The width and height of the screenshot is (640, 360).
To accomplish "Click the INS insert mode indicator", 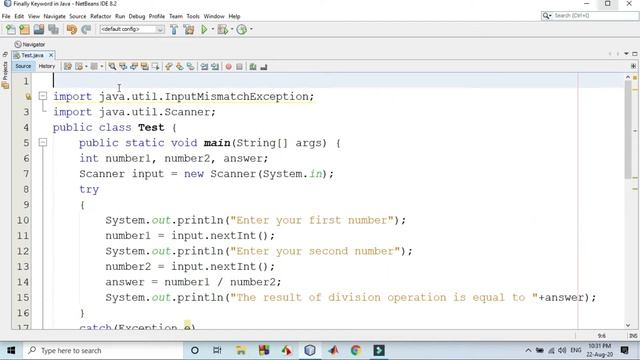I will tap(633, 336).
